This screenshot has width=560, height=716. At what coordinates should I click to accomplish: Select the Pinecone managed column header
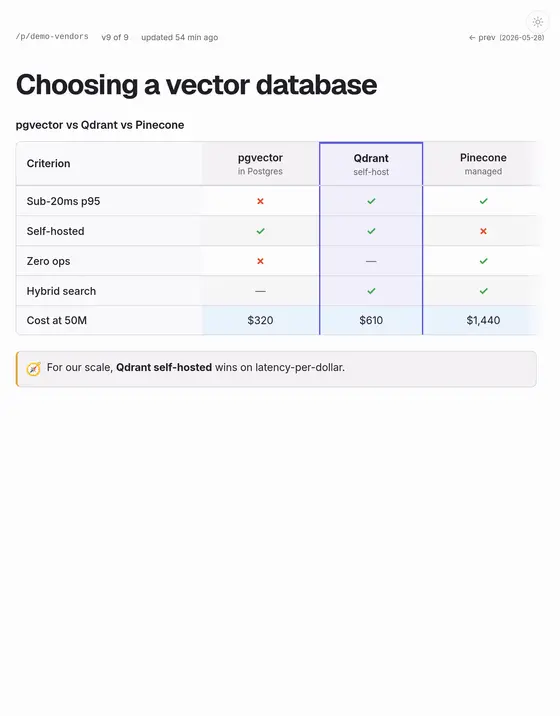483,163
